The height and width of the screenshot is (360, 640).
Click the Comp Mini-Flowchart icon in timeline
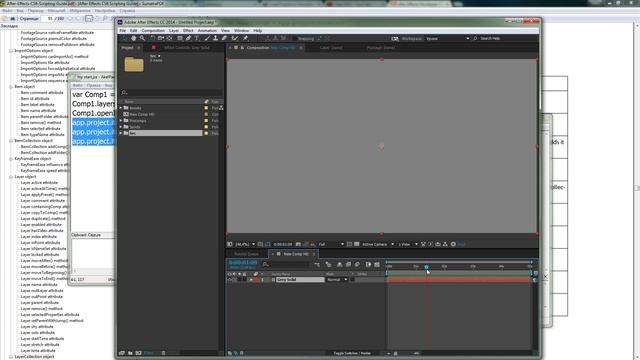317,264
